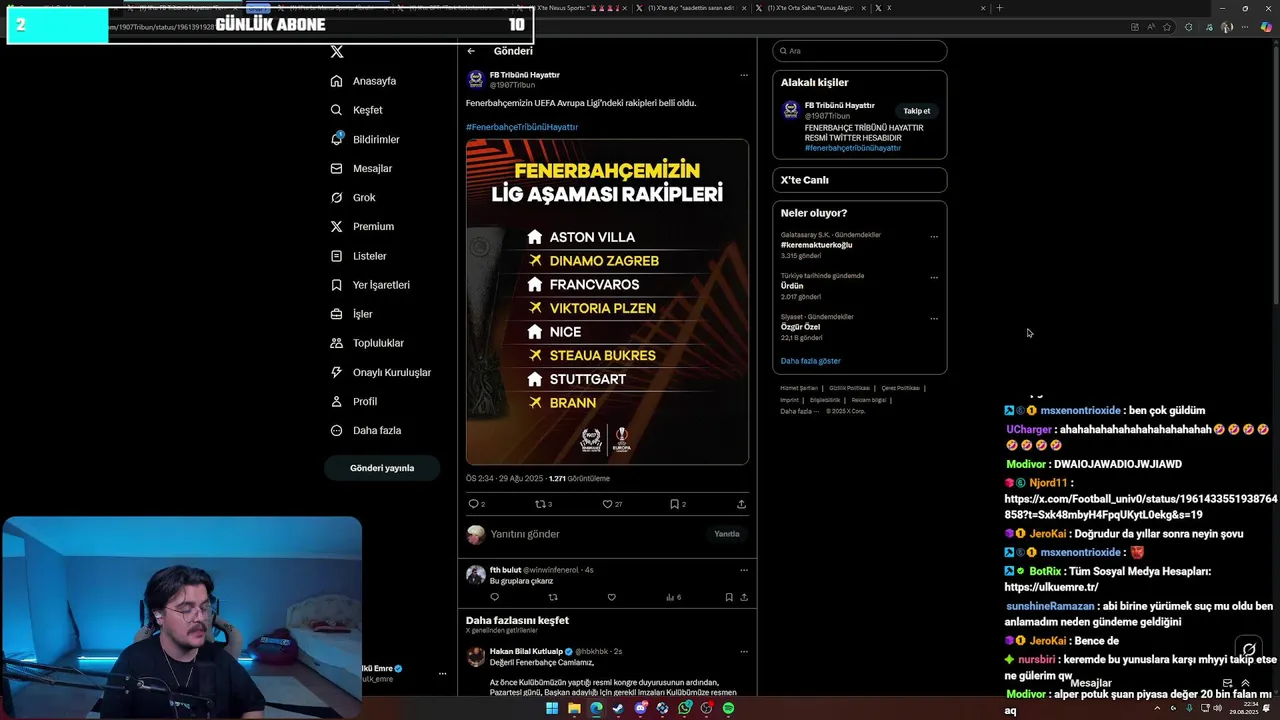Open #fenerbahçetribünühayattır link in İlgili kişiler

852,148
